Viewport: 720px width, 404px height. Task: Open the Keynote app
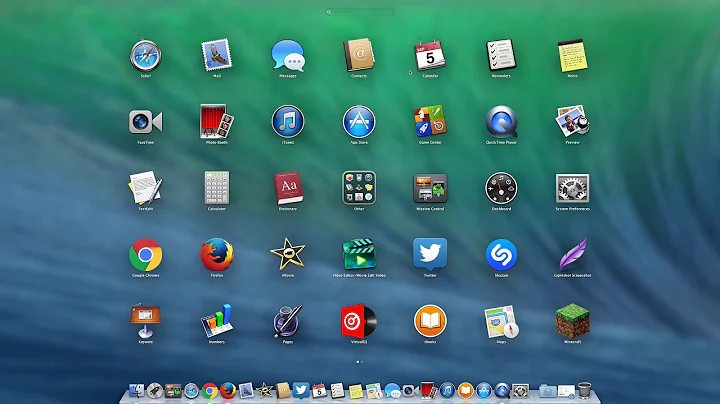146,321
